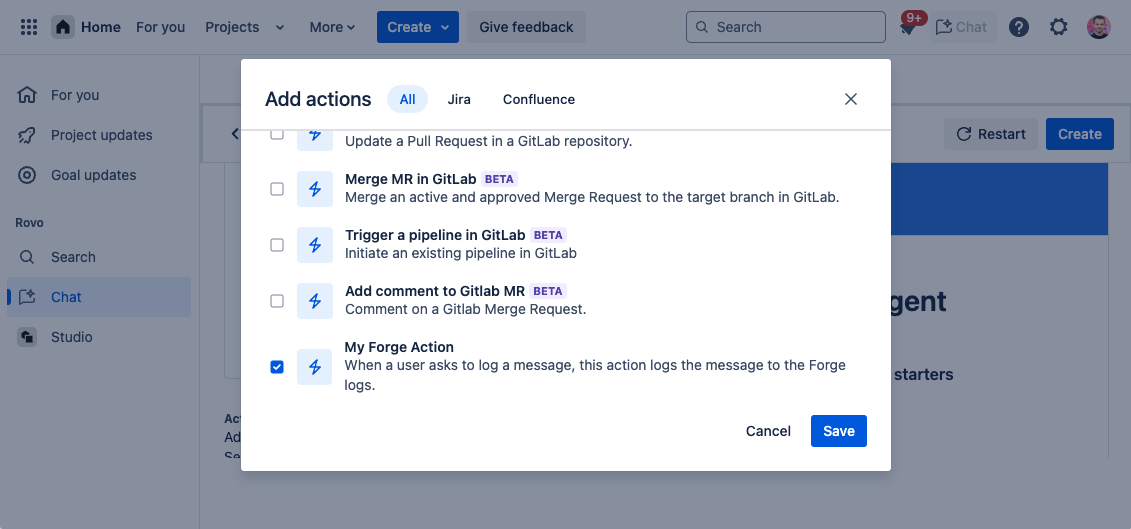The height and width of the screenshot is (529, 1131).
Task: Switch to the Confluence filter tab
Action: pyautogui.click(x=539, y=99)
